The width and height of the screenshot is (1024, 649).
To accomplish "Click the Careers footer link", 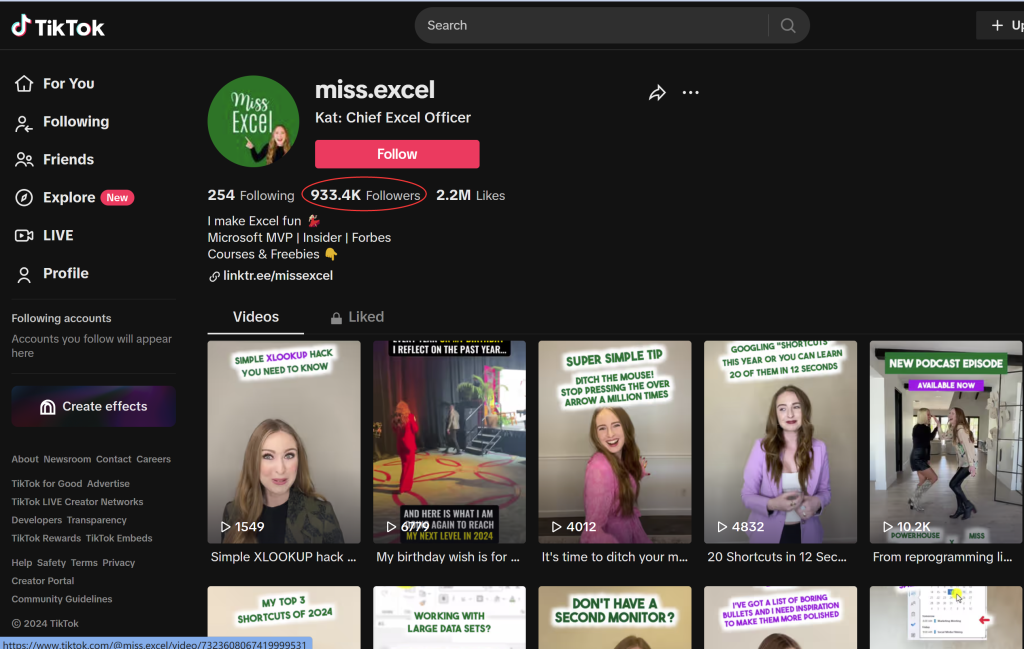I will [x=153, y=459].
